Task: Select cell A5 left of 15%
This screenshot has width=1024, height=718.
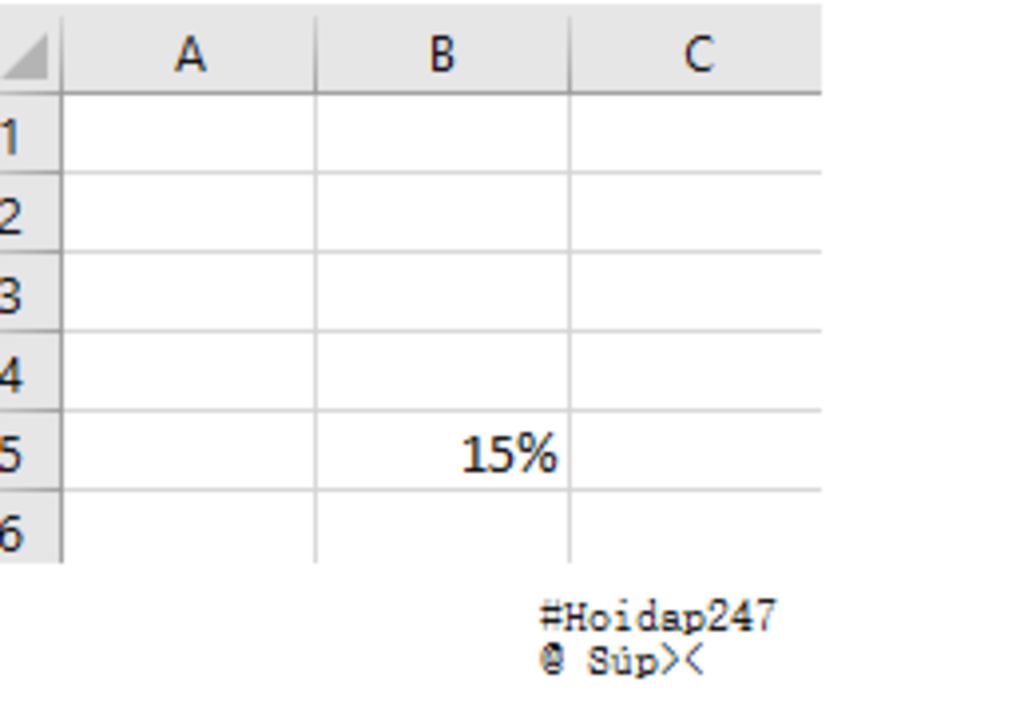Action: tap(189, 451)
